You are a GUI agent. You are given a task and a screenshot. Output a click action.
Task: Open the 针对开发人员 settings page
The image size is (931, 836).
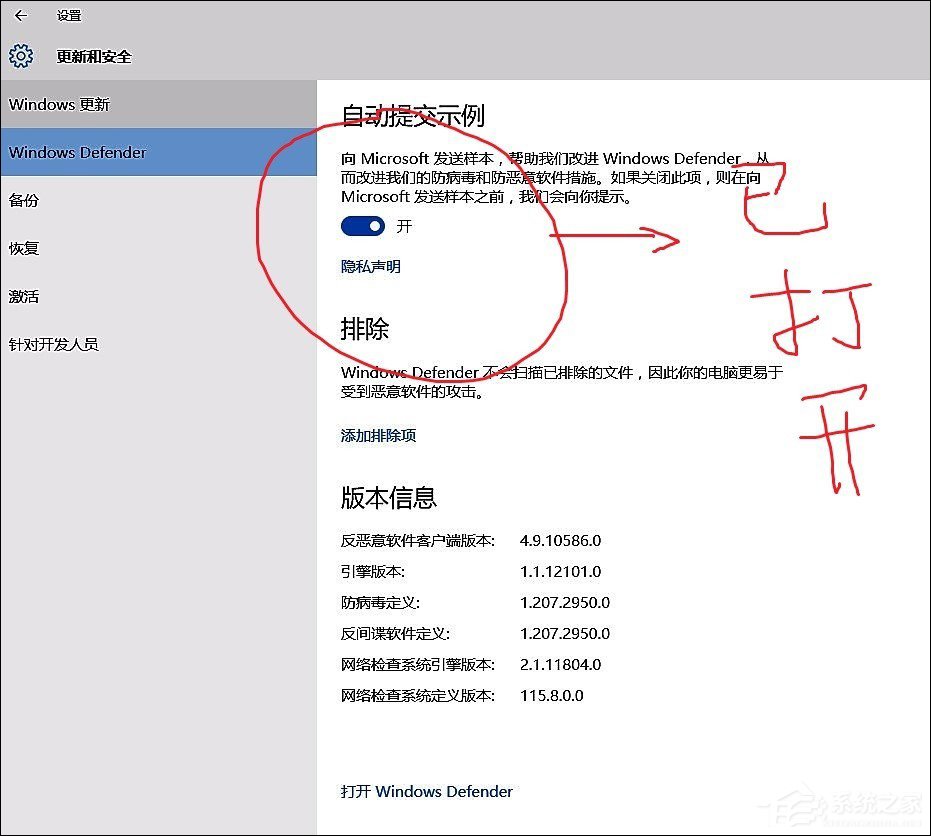coord(47,344)
